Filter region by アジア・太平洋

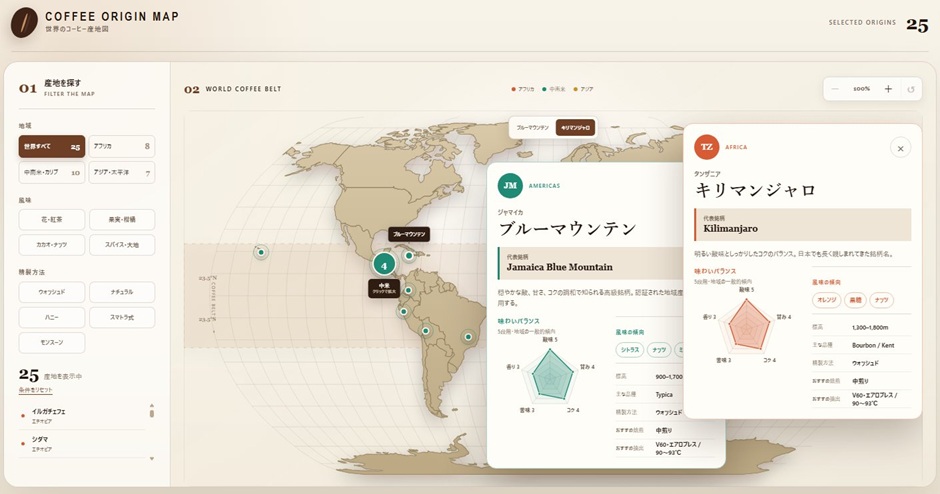(122, 173)
